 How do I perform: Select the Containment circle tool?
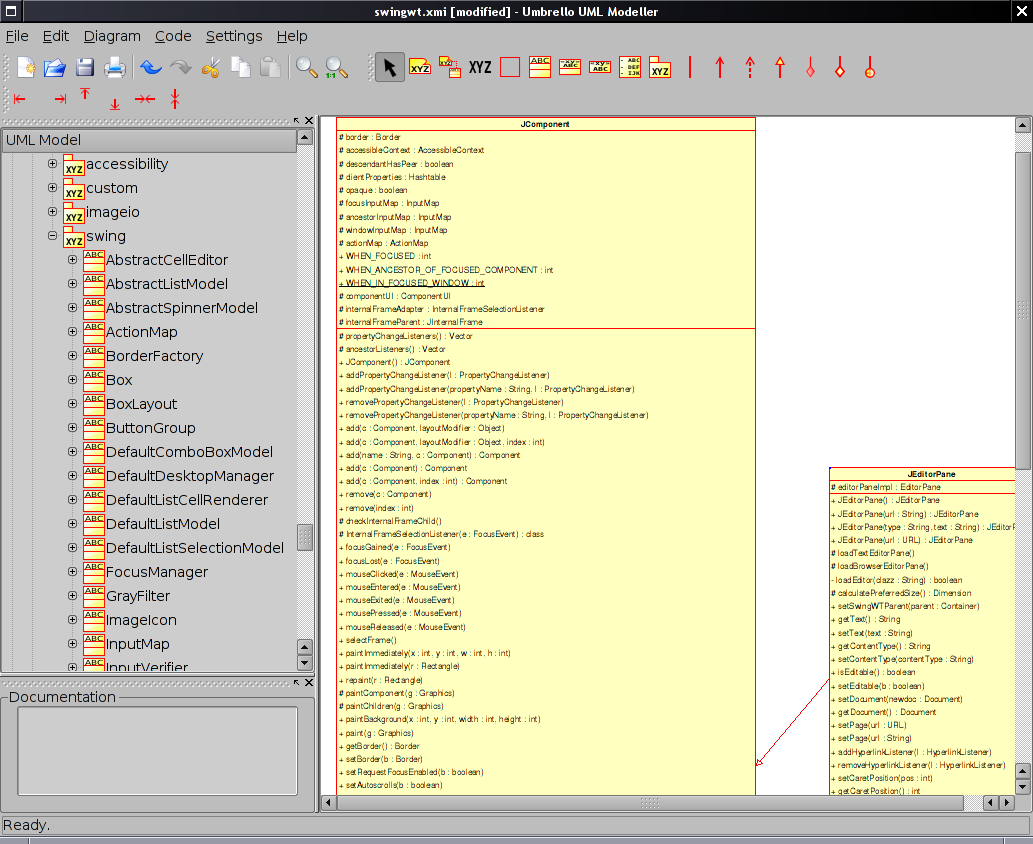coord(870,67)
